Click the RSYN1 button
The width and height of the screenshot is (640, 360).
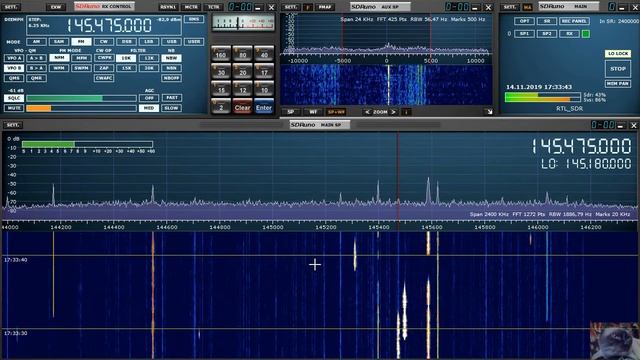coord(168,7)
